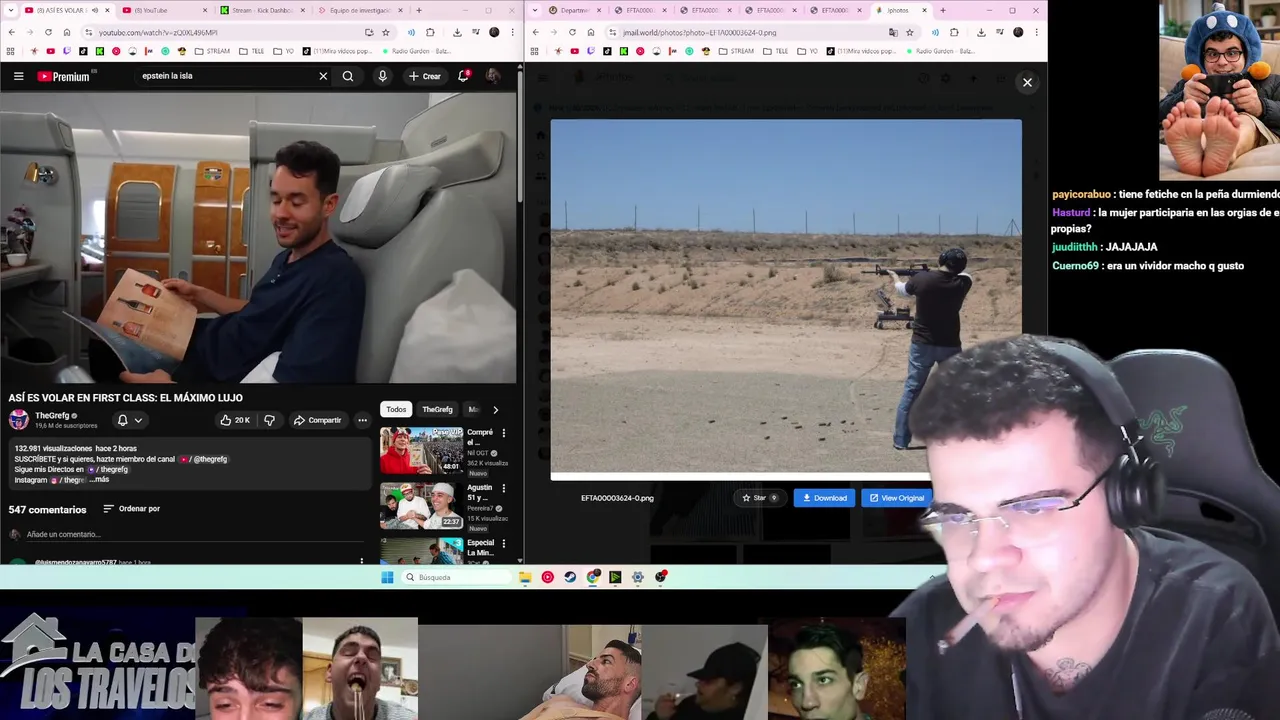Open YouTube hamburger guide menu
Screen dimensions: 1280x720
(x=18, y=76)
